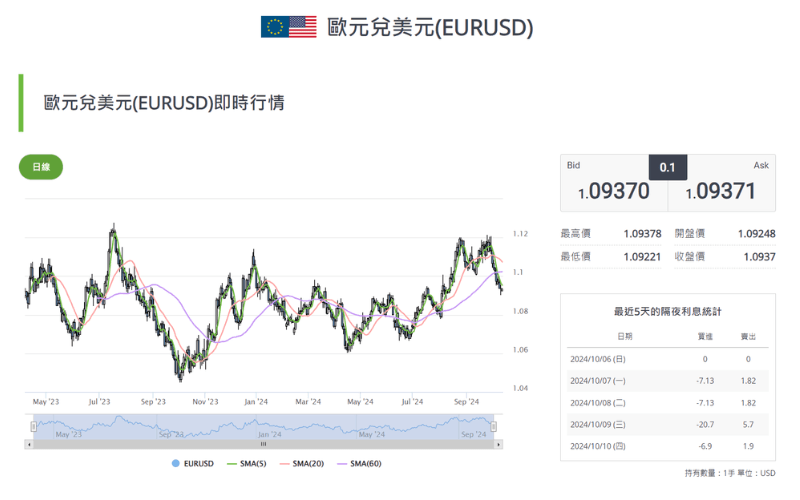Image resolution: width=800 pixels, height=500 pixels.
Task: Click the 買進 column header
Action: (x=705, y=337)
